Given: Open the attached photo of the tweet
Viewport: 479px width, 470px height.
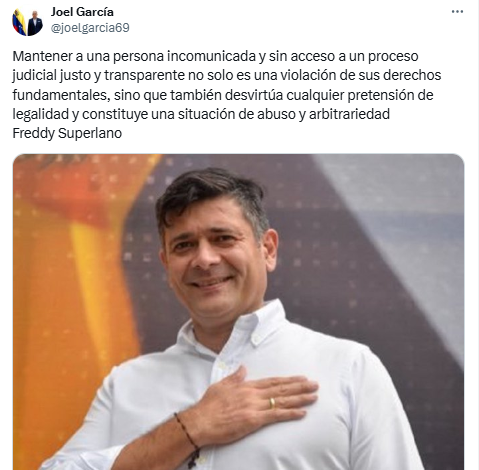Looking at the screenshot, I should pos(238,312).
